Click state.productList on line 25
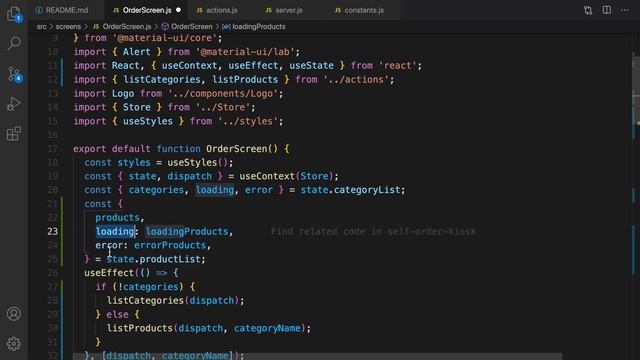The width and height of the screenshot is (640, 360). (154, 259)
